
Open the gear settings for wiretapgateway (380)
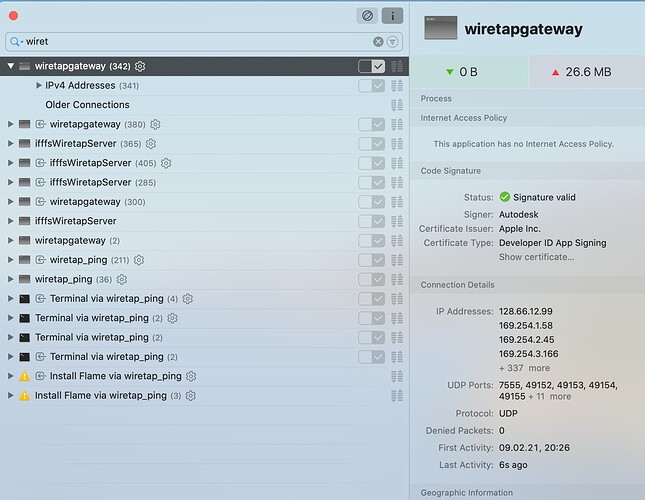point(155,124)
